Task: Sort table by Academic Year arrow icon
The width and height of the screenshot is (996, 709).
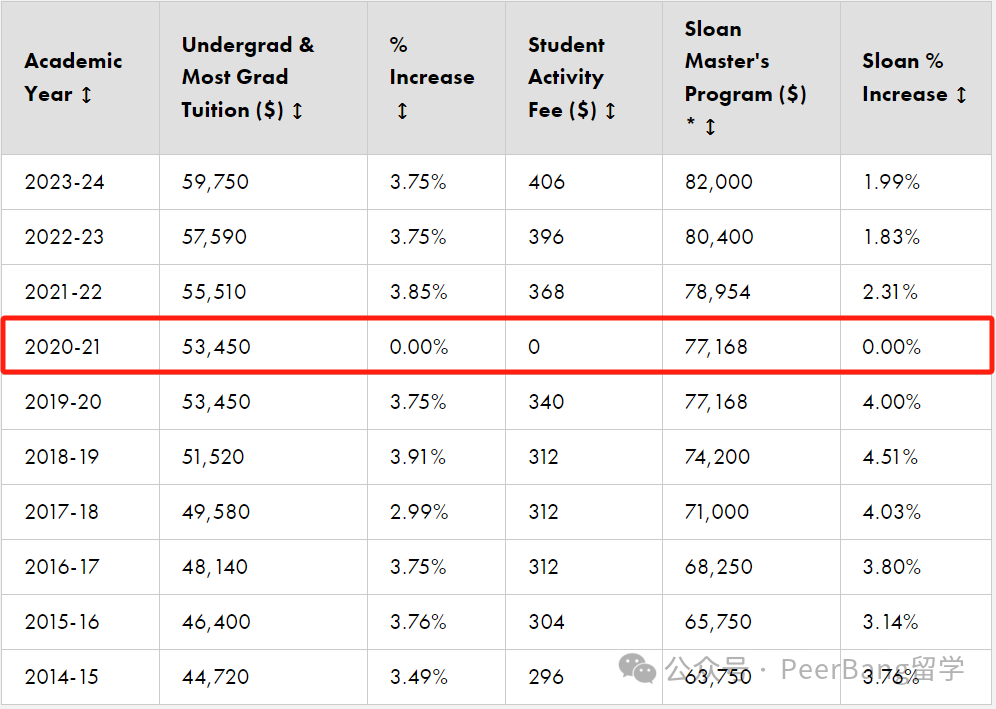Action: pos(86,95)
